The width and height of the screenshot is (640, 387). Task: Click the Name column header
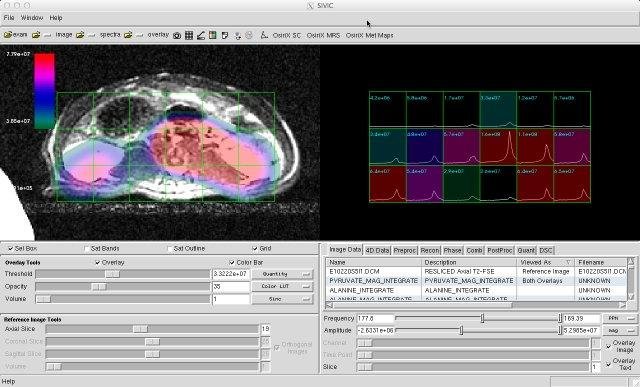coord(374,262)
